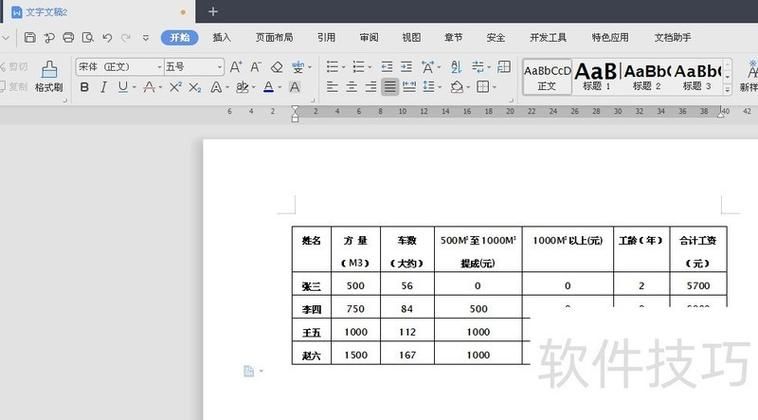Image resolution: width=758 pixels, height=420 pixels.
Task: Center align the text
Action: coord(351,87)
